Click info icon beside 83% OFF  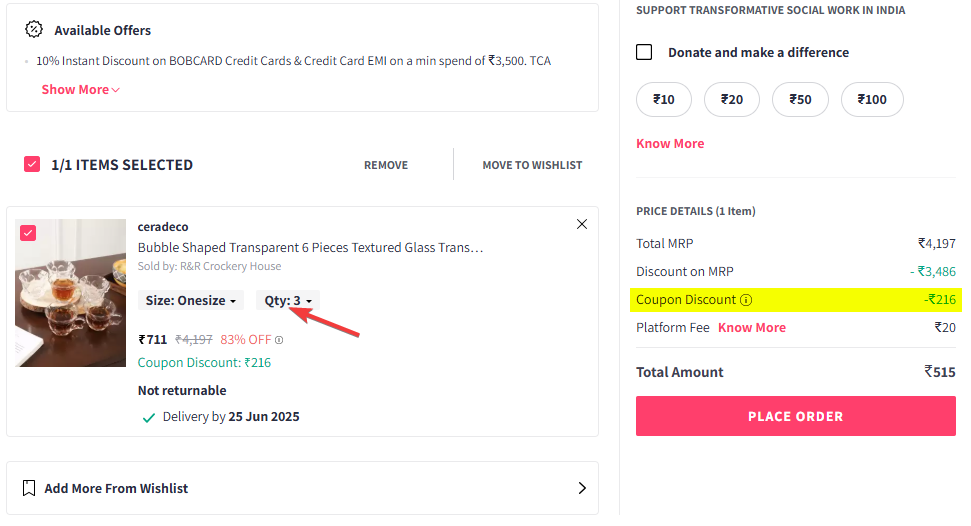(x=279, y=340)
